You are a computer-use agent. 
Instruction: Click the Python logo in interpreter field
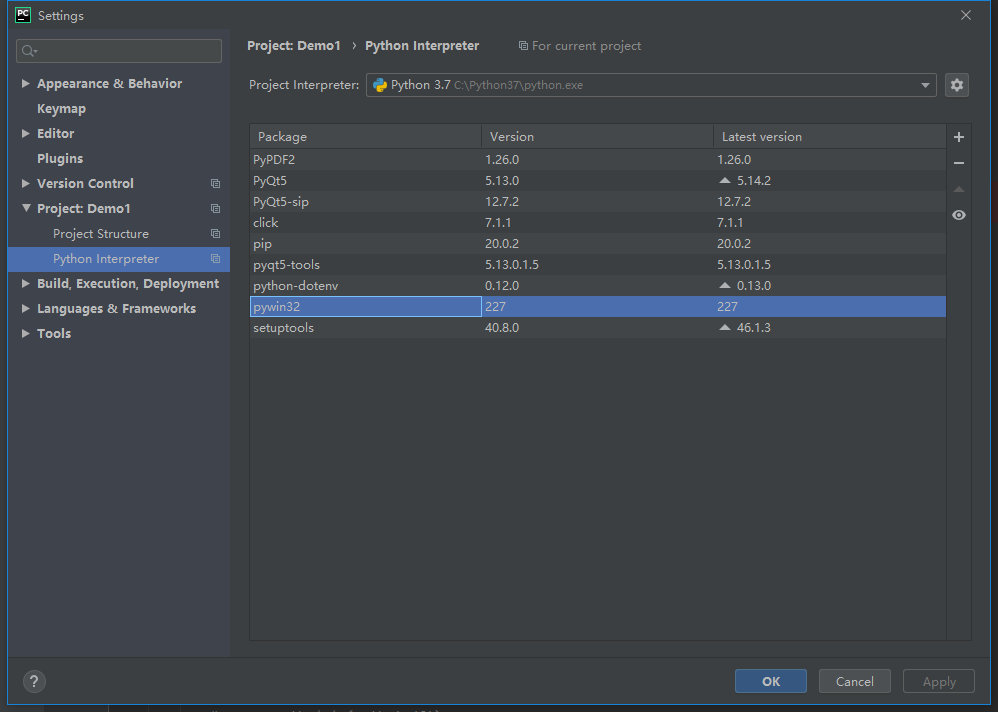tap(380, 85)
